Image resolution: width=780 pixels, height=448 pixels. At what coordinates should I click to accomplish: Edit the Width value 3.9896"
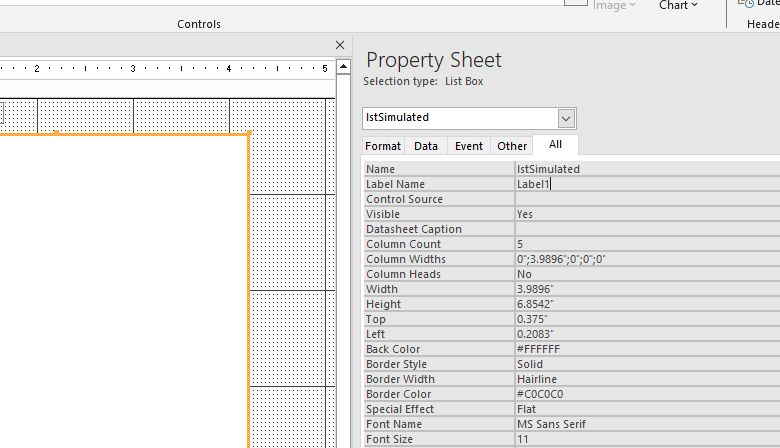pyautogui.click(x=647, y=289)
